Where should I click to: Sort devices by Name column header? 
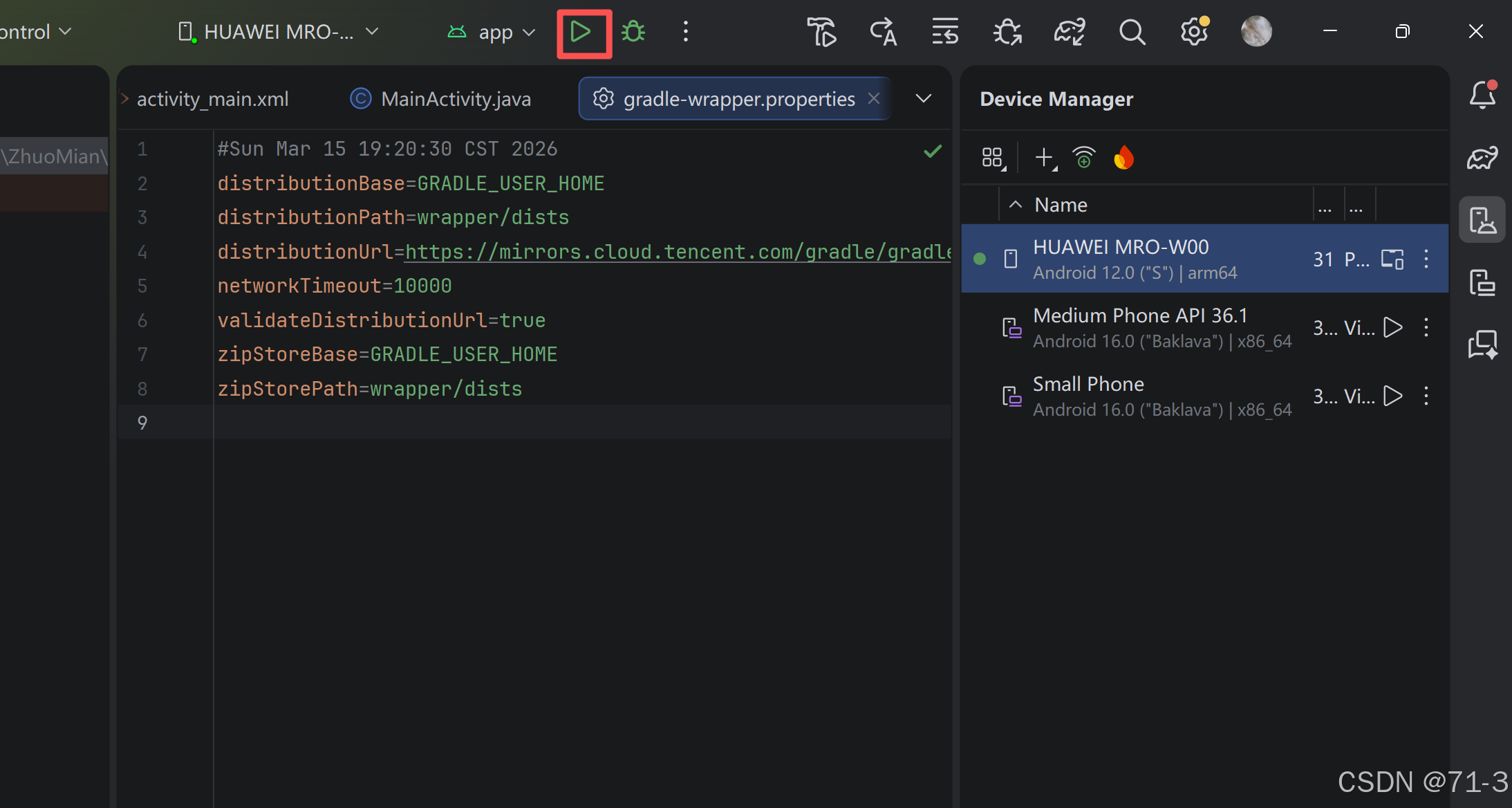click(1061, 205)
